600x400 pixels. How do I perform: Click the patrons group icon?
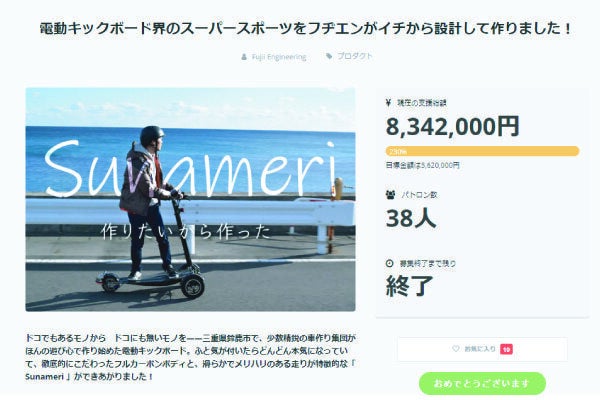point(390,194)
